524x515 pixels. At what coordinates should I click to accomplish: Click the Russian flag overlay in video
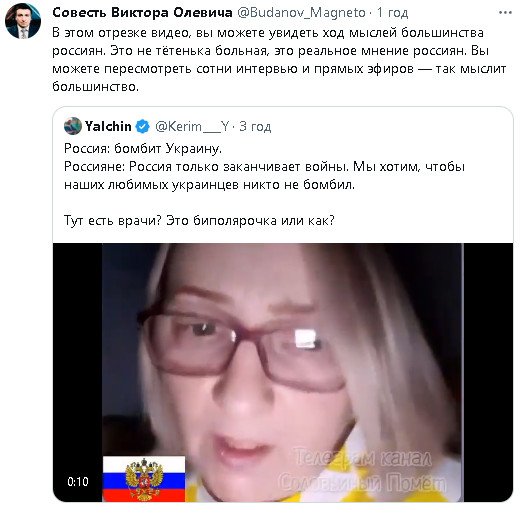click(x=144, y=479)
